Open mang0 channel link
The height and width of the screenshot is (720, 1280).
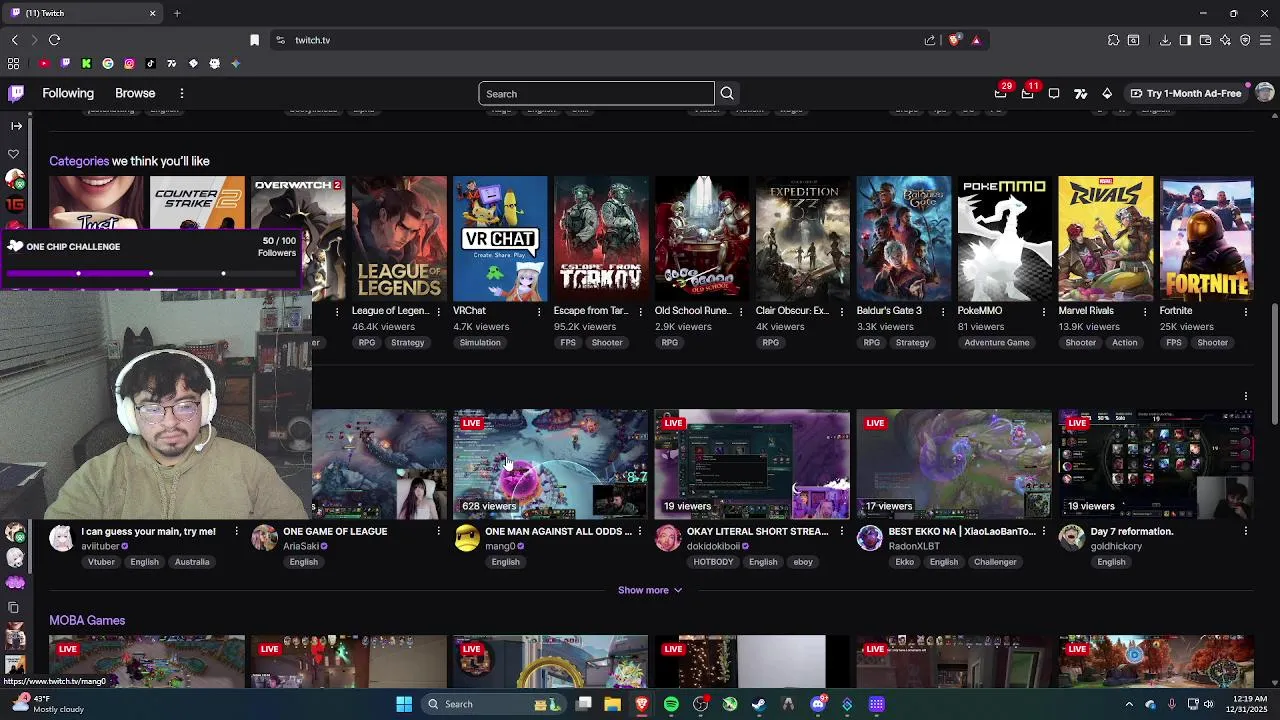pyautogui.click(x=500, y=547)
